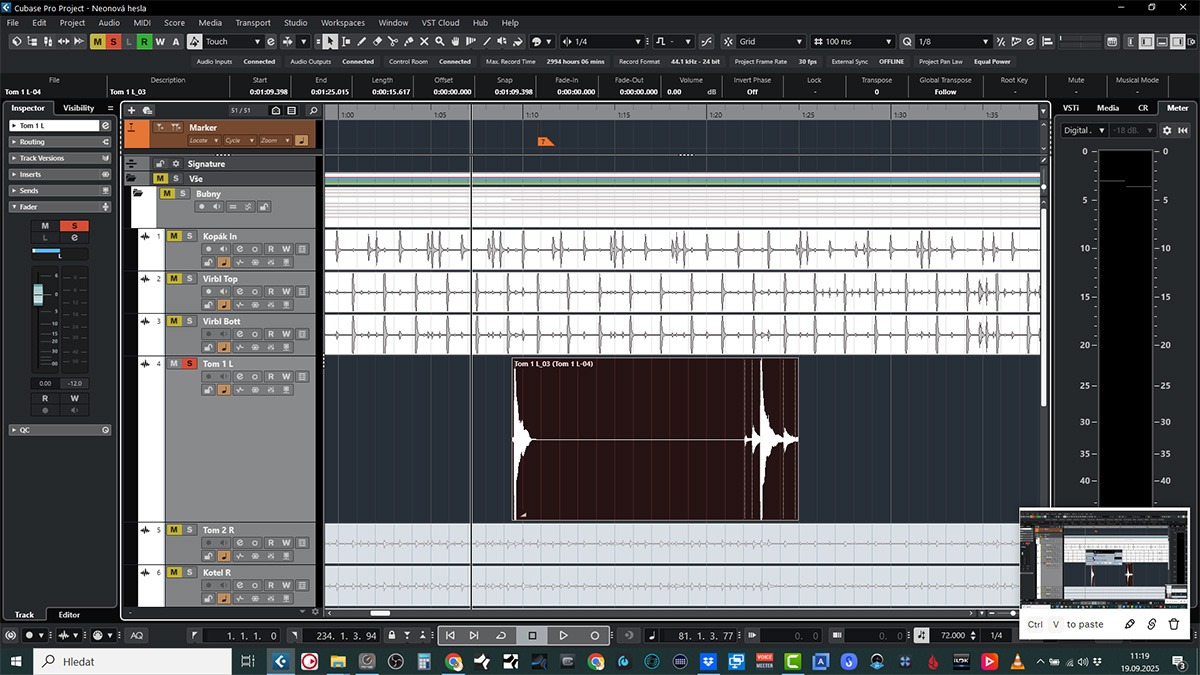Toggle Read automation on Virbl Top track

click(270, 291)
